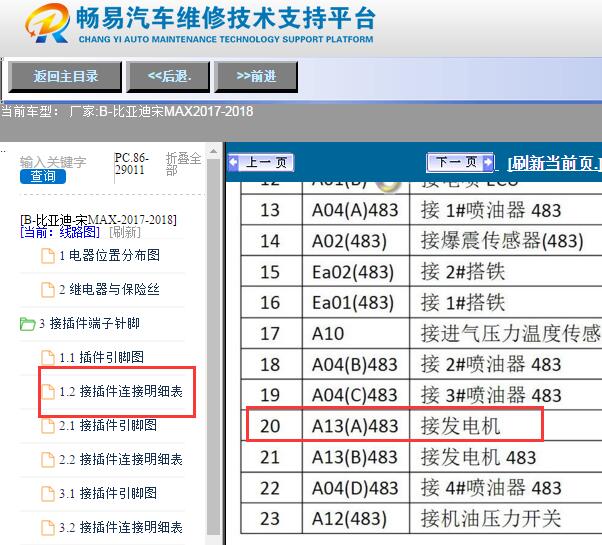The width and height of the screenshot is (602, 545).
Task: Click the sidebar scrollbar up arrow
Action: pyautogui.click(x=213, y=151)
